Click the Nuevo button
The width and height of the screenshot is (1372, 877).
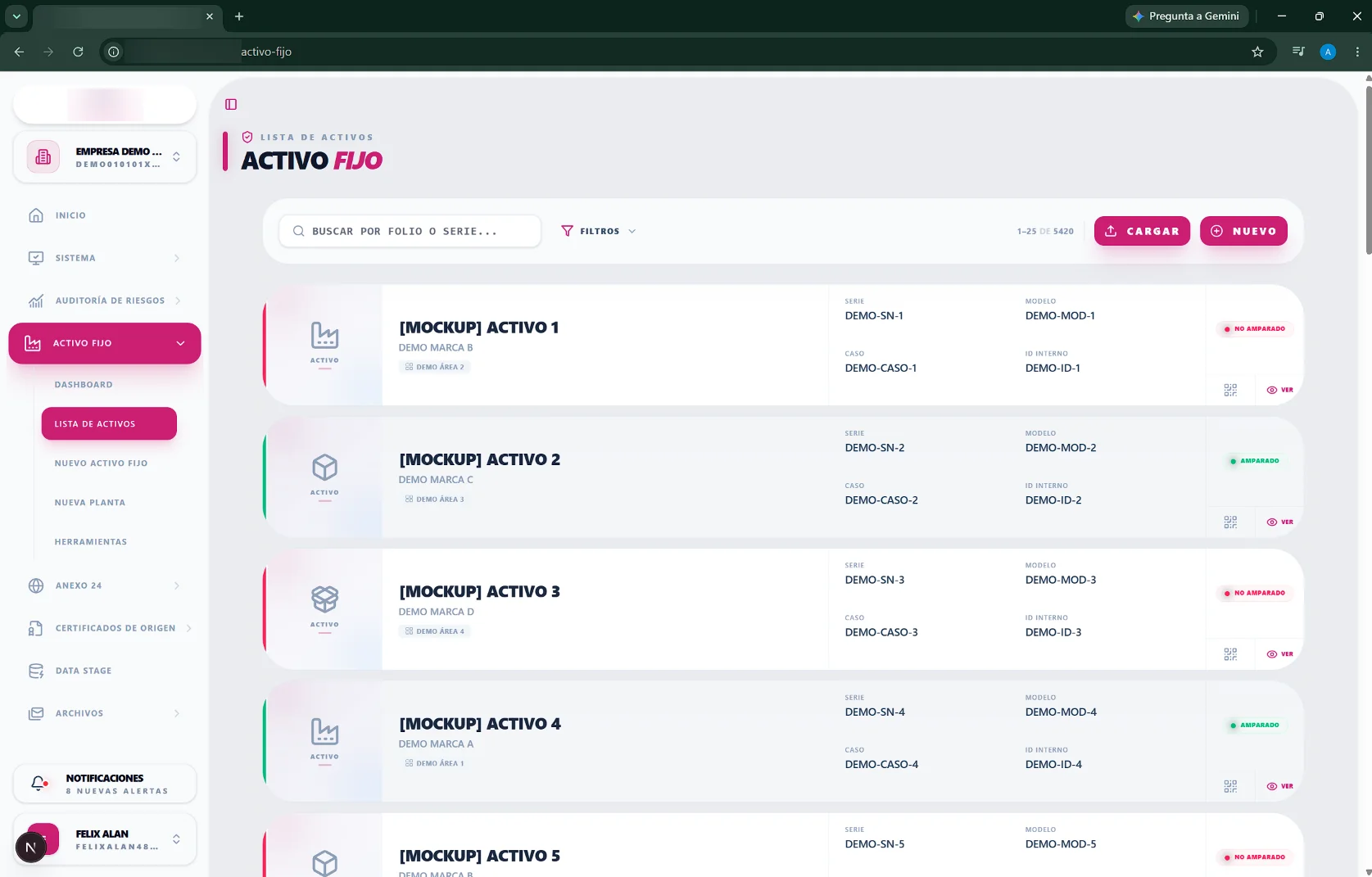(1243, 231)
